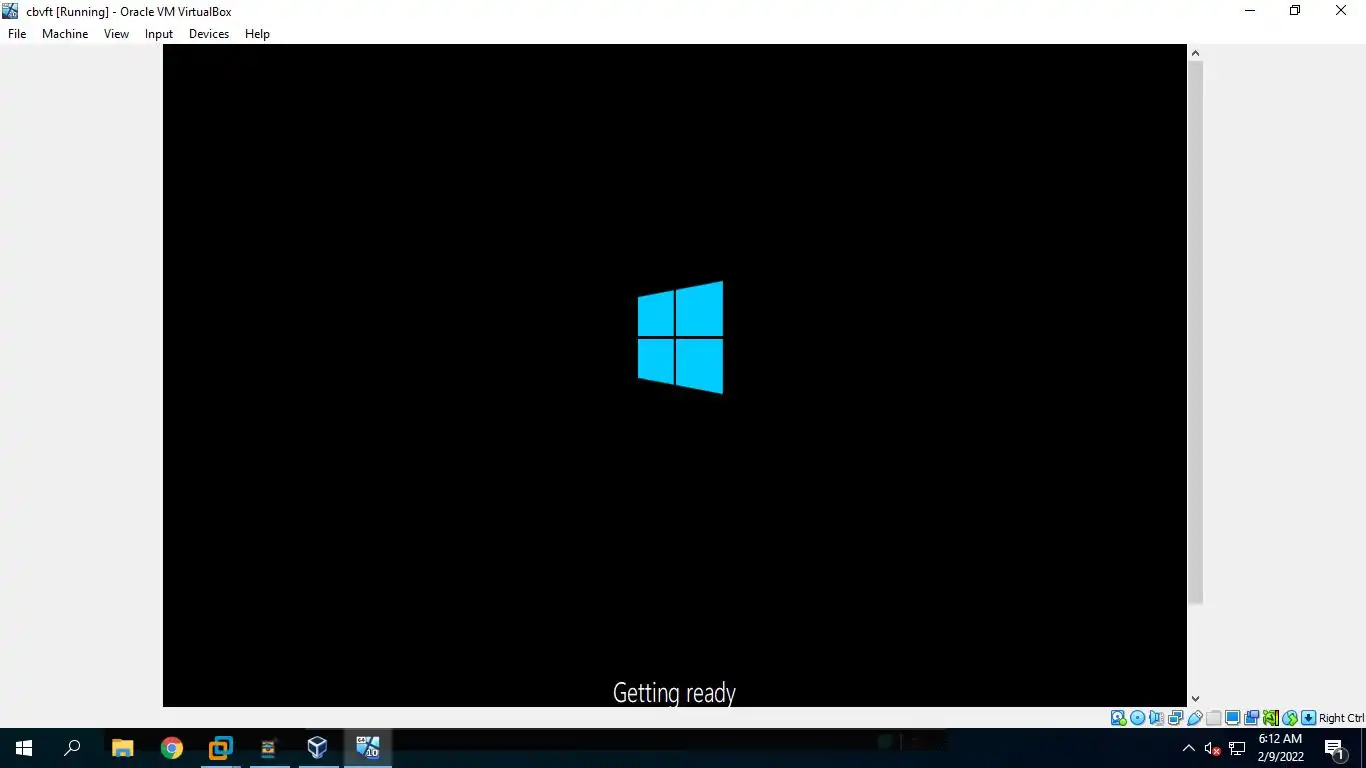Viewport: 1366px width, 768px height.
Task: Switch to VMware Workstation taskbar icon
Action: pyautogui.click(x=220, y=748)
